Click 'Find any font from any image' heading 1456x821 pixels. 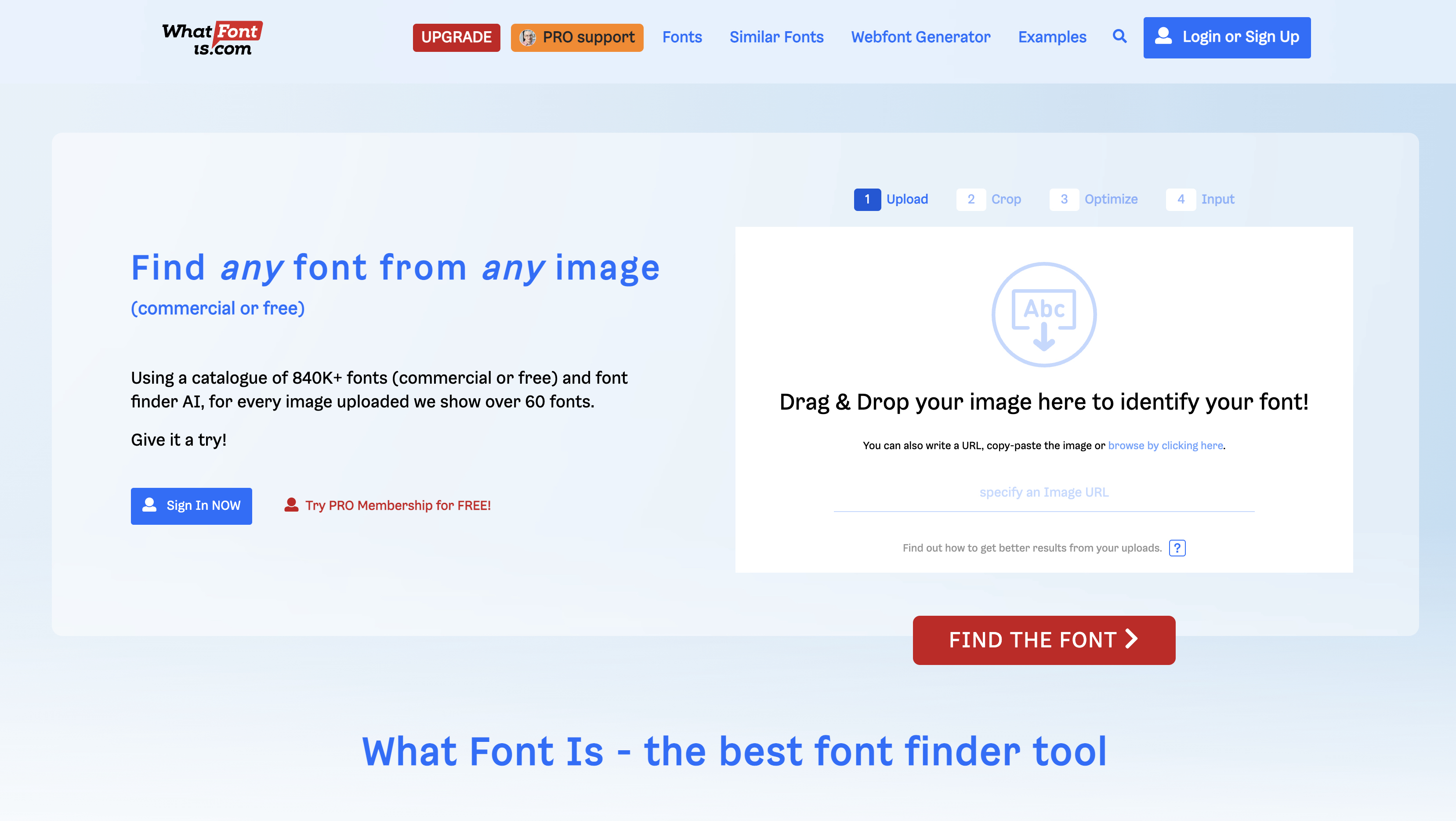click(x=395, y=268)
